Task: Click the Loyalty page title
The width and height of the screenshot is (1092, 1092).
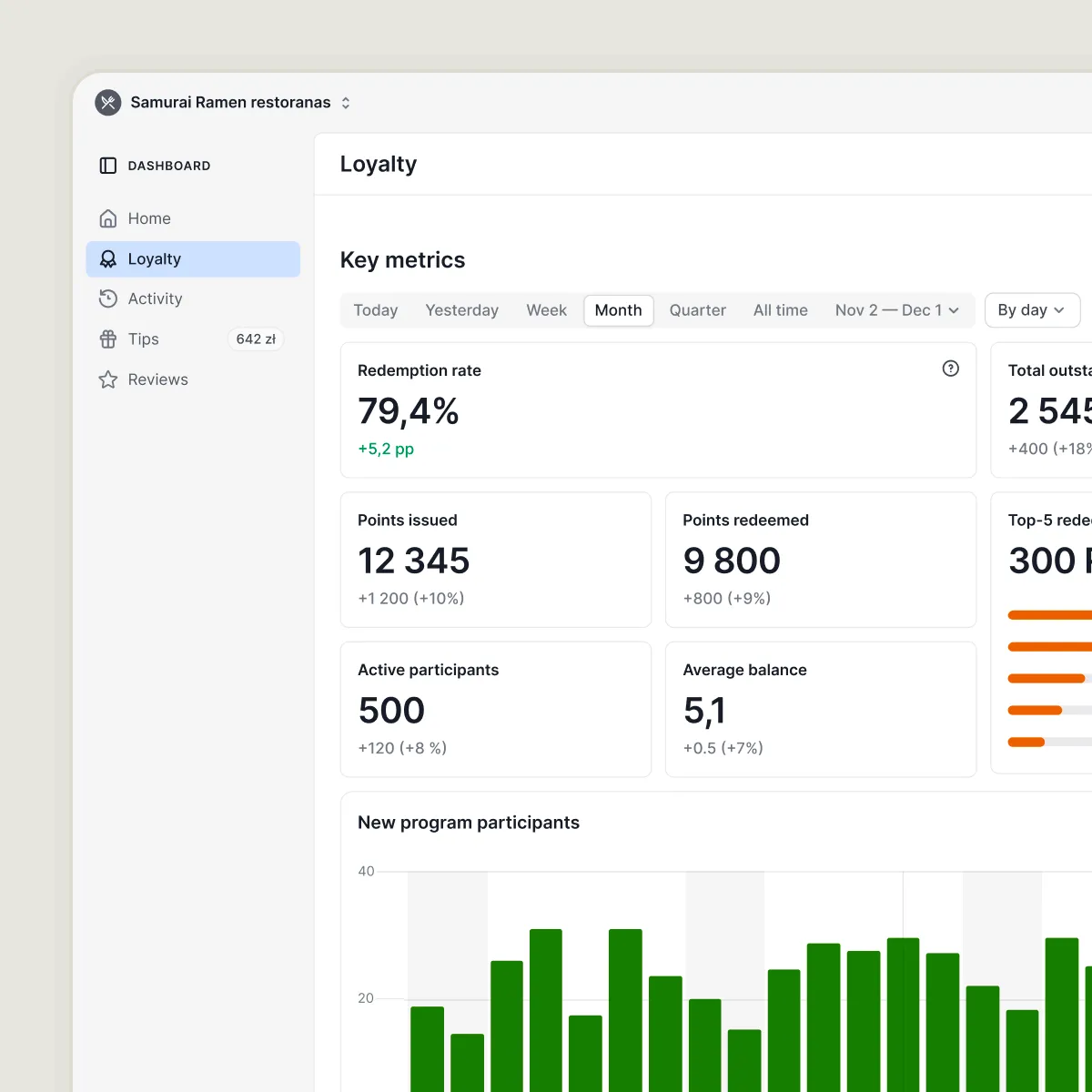Action: (x=379, y=165)
